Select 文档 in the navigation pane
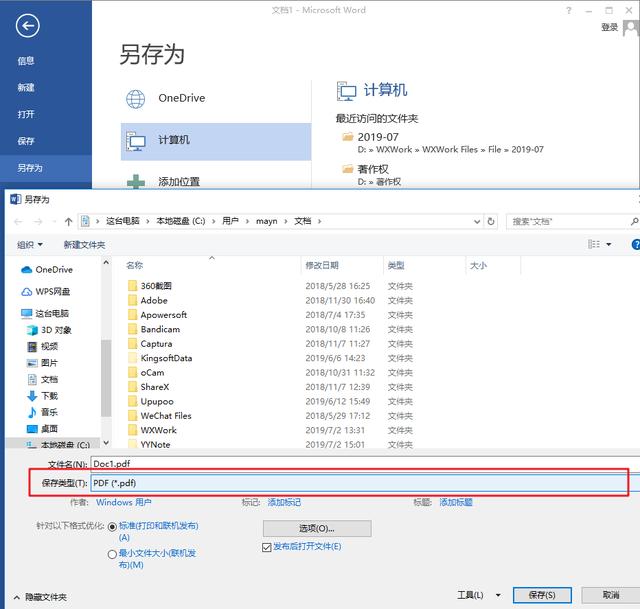 (42, 380)
